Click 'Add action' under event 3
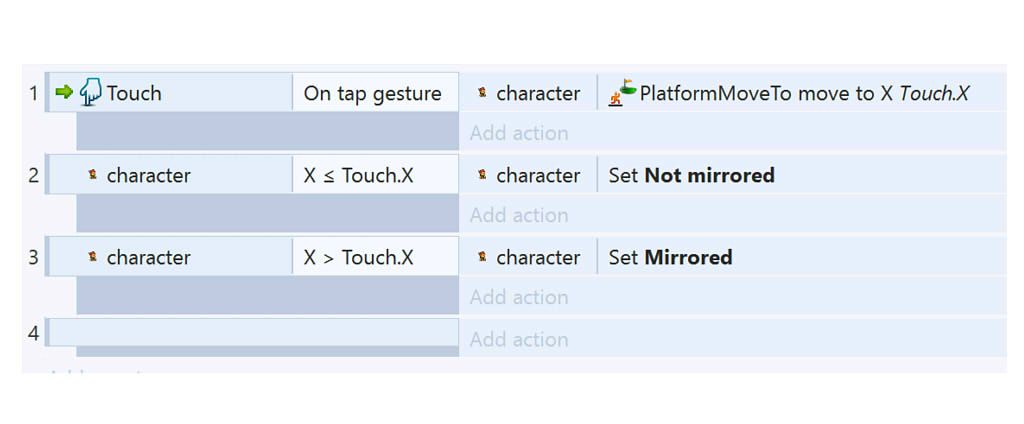Viewport: 1024px width, 424px height. click(x=519, y=297)
